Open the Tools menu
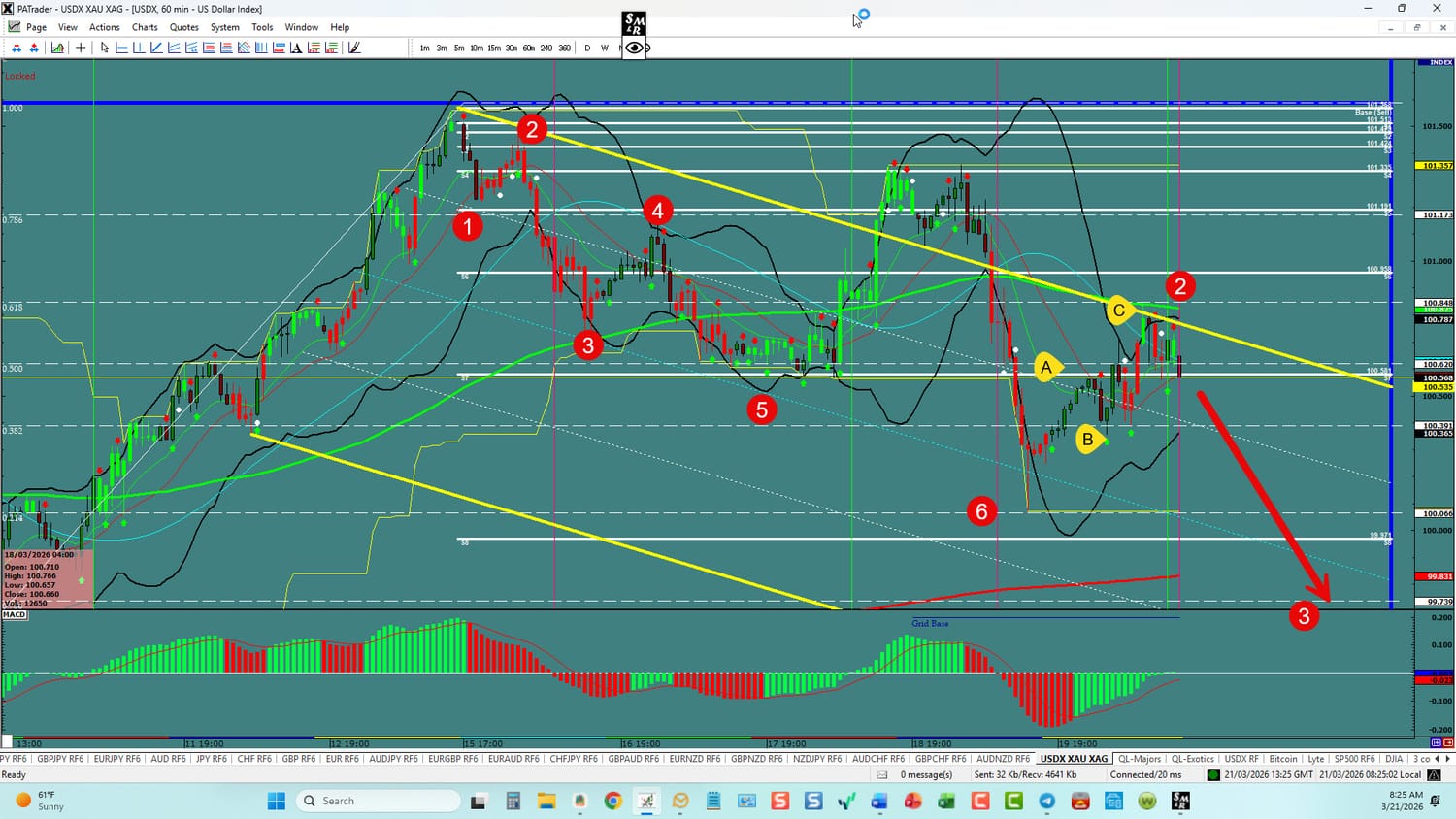This screenshot has width=1456, height=819. (x=262, y=27)
